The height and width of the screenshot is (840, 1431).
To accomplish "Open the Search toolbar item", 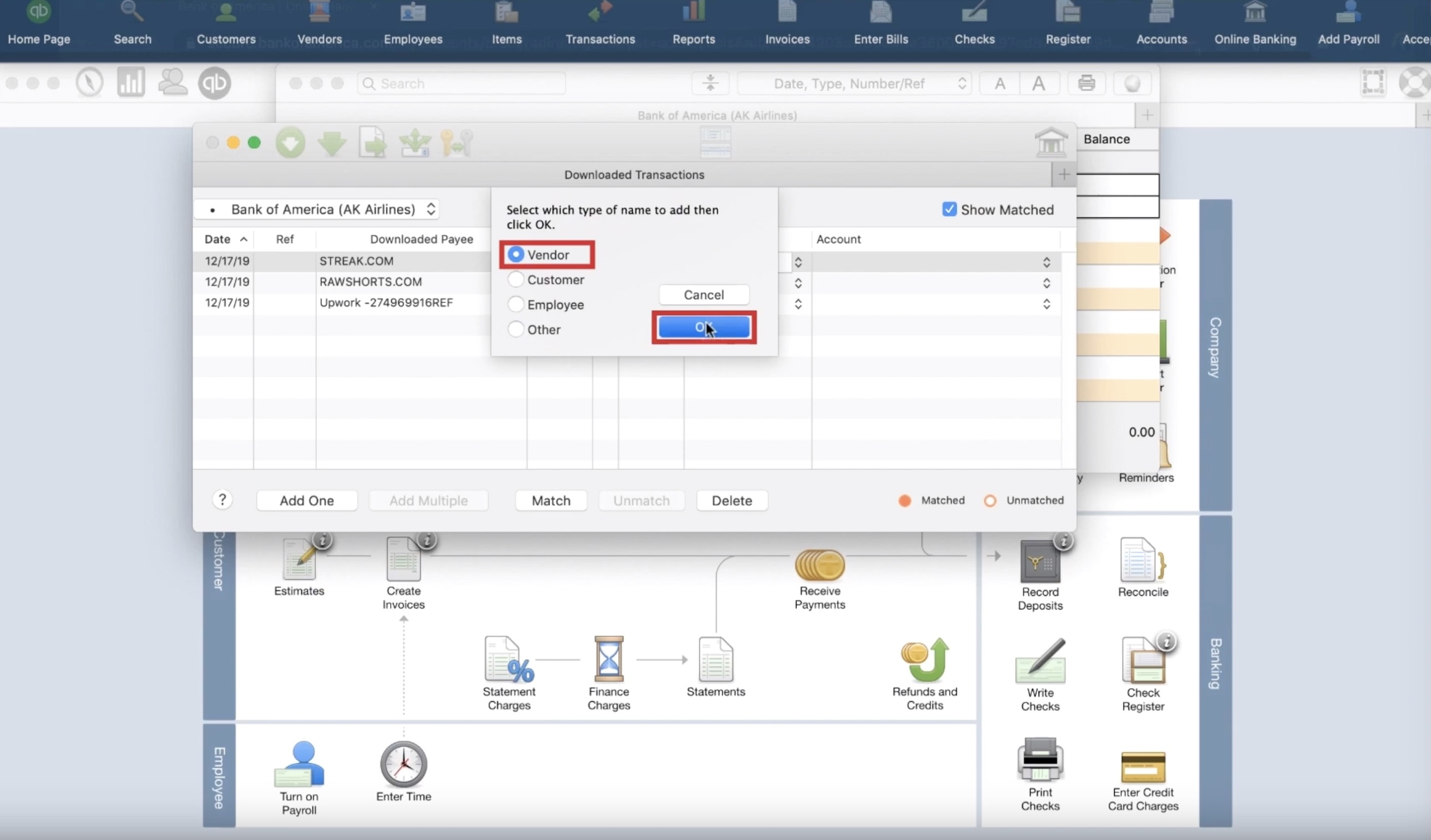I will click(132, 24).
